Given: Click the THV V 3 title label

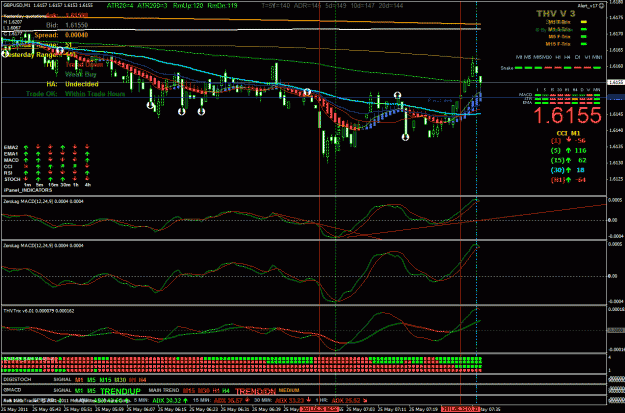Looking at the screenshot, I should point(555,14).
